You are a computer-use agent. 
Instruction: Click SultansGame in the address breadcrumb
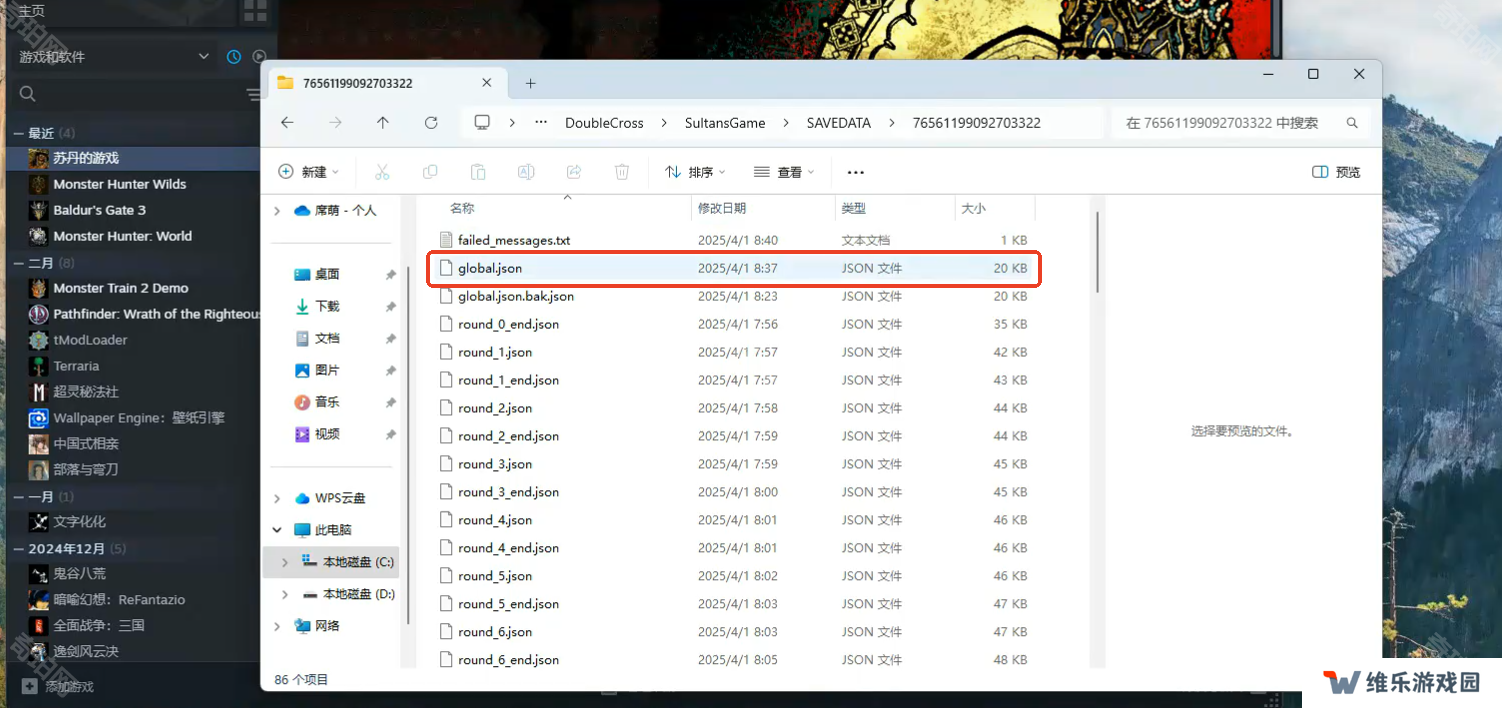pos(725,123)
